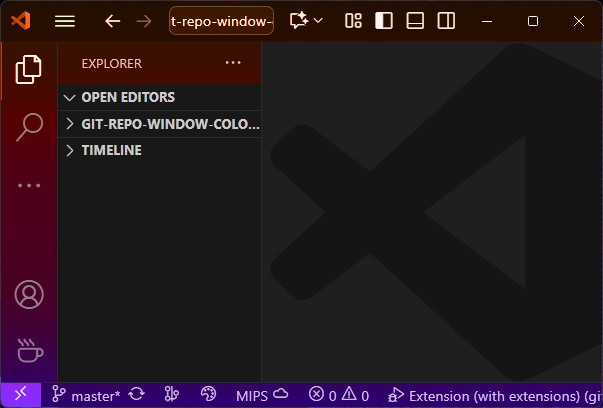Toggle secondary side bar
This screenshot has height=408, width=603.
click(446, 21)
